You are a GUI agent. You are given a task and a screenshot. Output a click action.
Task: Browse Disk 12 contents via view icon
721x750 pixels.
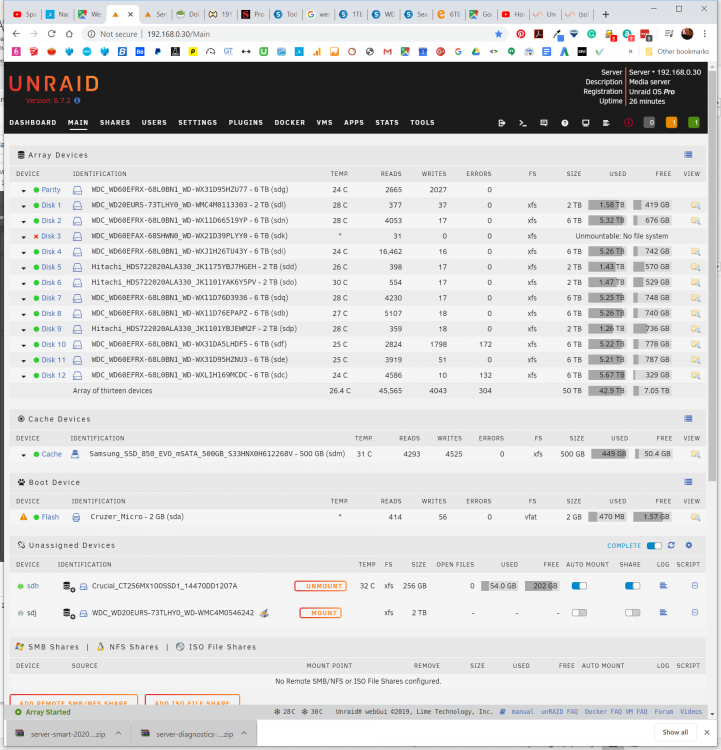(x=695, y=375)
